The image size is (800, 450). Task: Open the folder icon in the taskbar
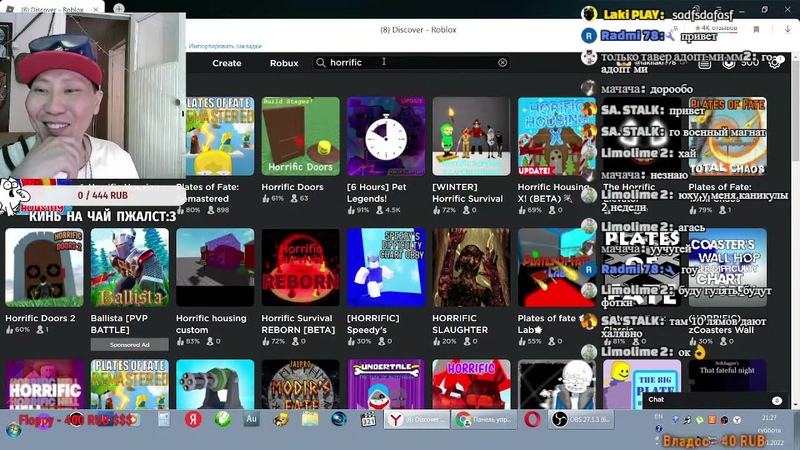pos(310,419)
